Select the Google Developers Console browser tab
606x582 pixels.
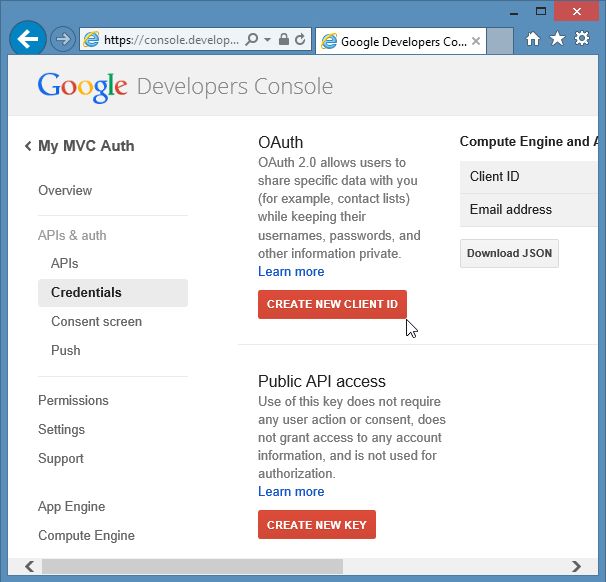coord(401,41)
